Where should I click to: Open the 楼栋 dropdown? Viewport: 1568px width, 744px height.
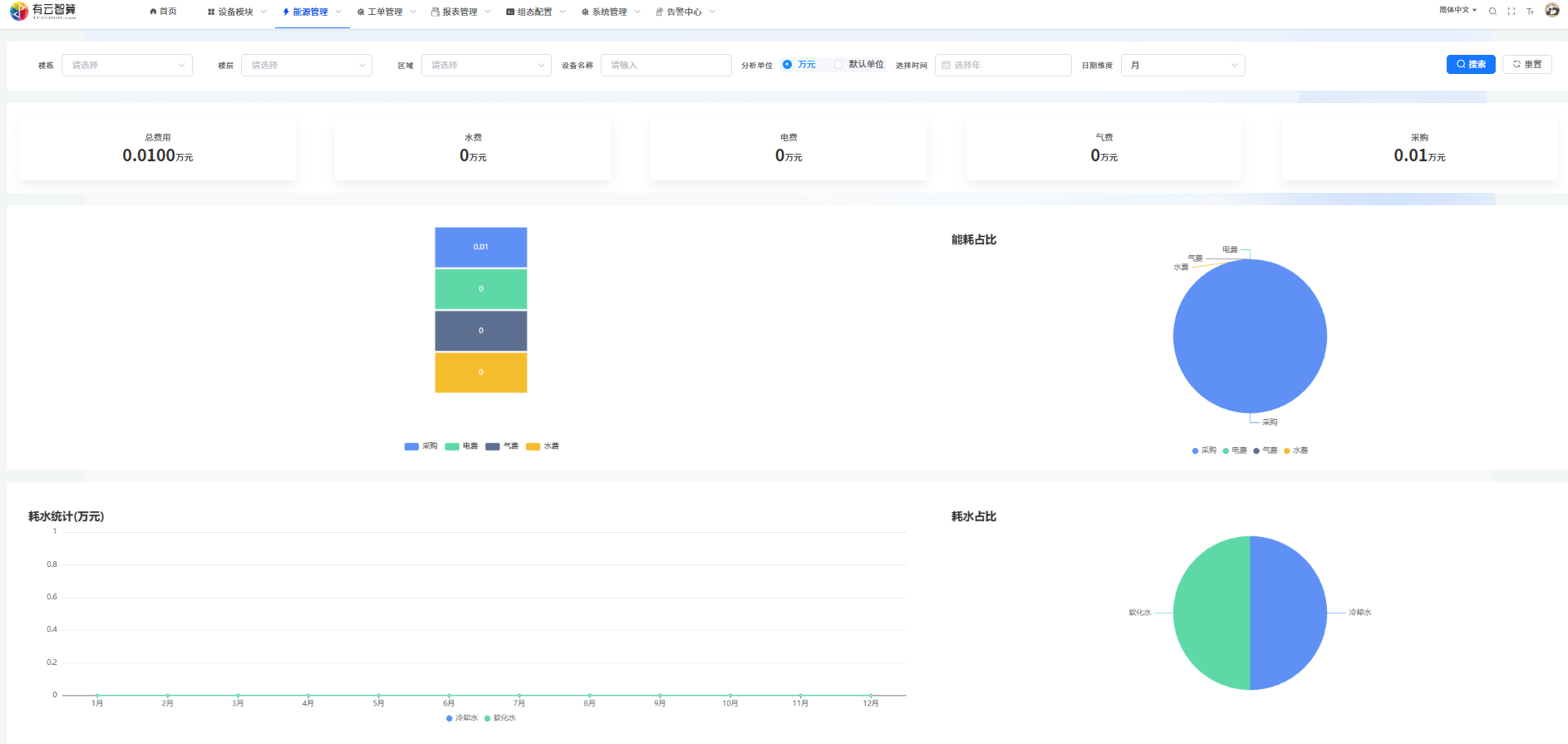click(126, 65)
